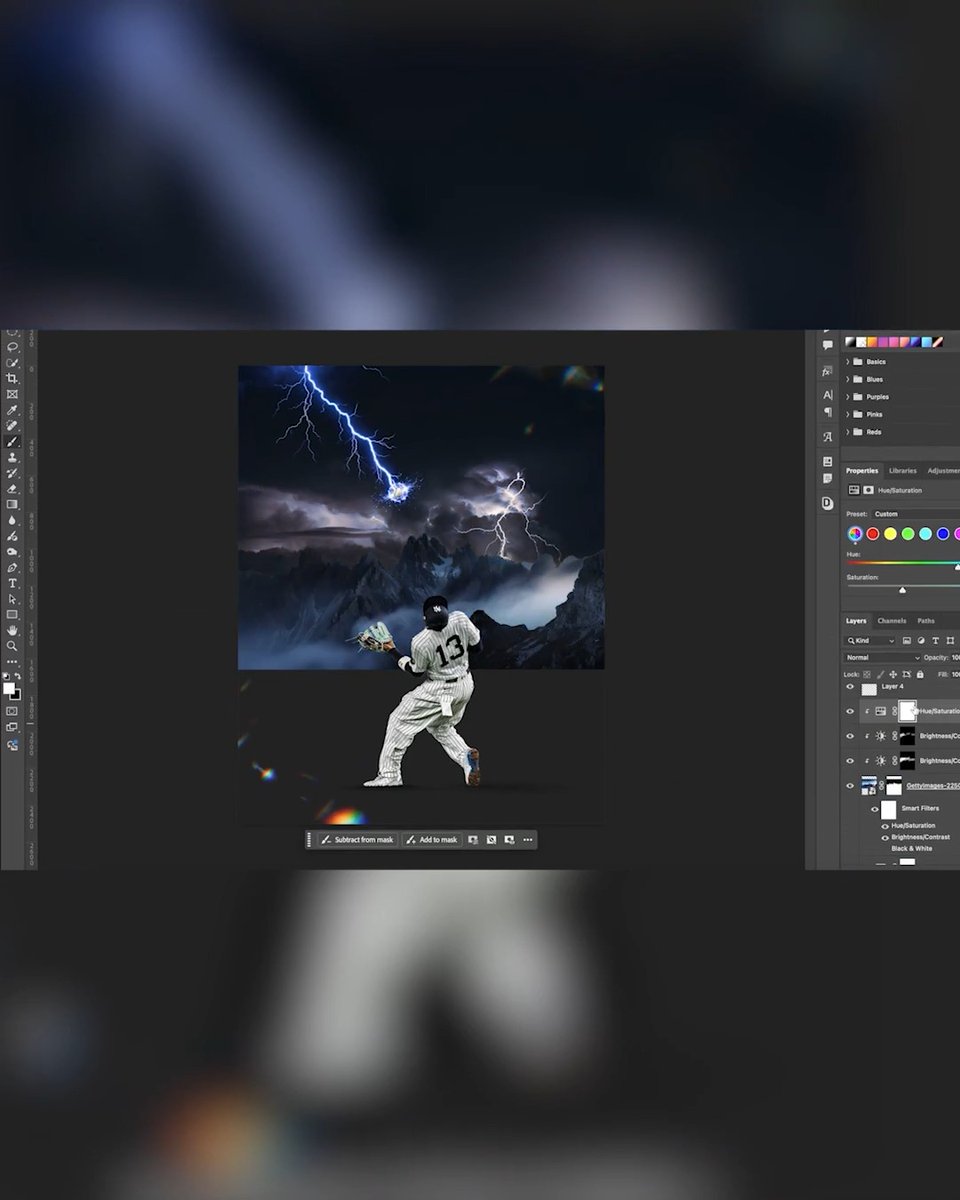Change screen mode from the toolbar
The width and height of the screenshot is (960, 1200).
click(12, 726)
